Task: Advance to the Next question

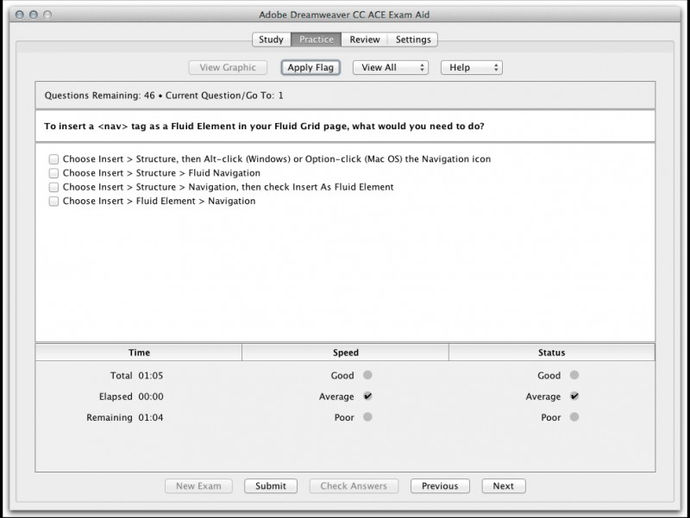Action: point(503,486)
